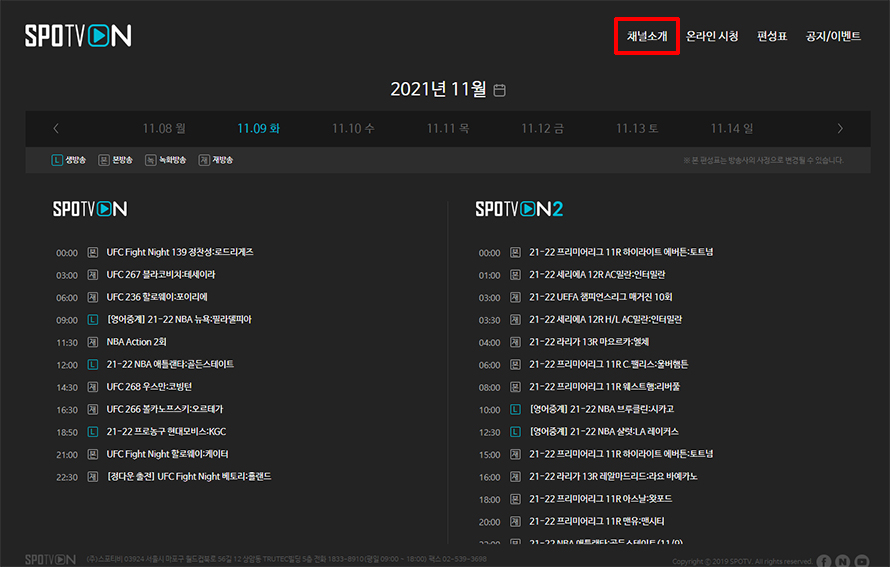This screenshot has width=890, height=567.
Task: Select the 11.08 월 date tab
Action: [x=164, y=129]
